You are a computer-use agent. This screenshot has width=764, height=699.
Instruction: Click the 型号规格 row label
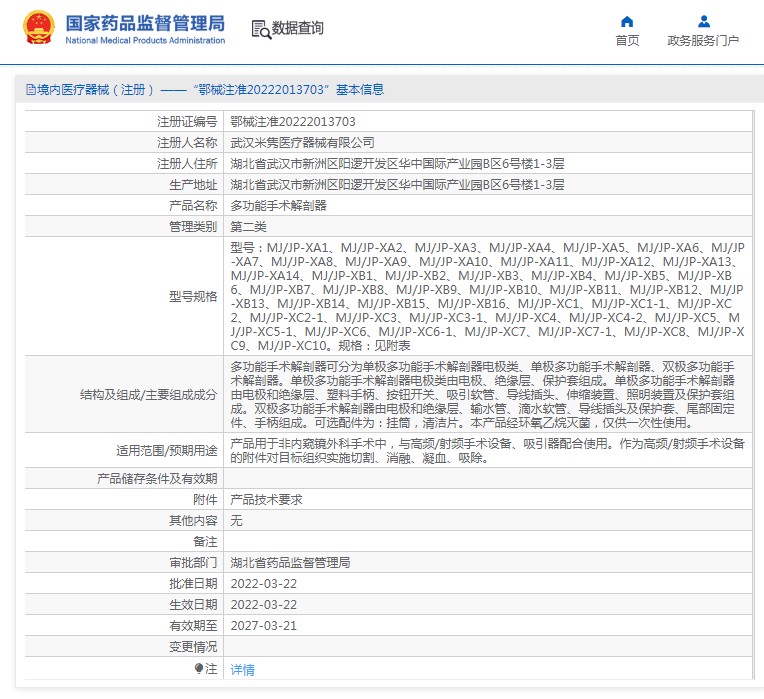pyautogui.click(x=193, y=297)
